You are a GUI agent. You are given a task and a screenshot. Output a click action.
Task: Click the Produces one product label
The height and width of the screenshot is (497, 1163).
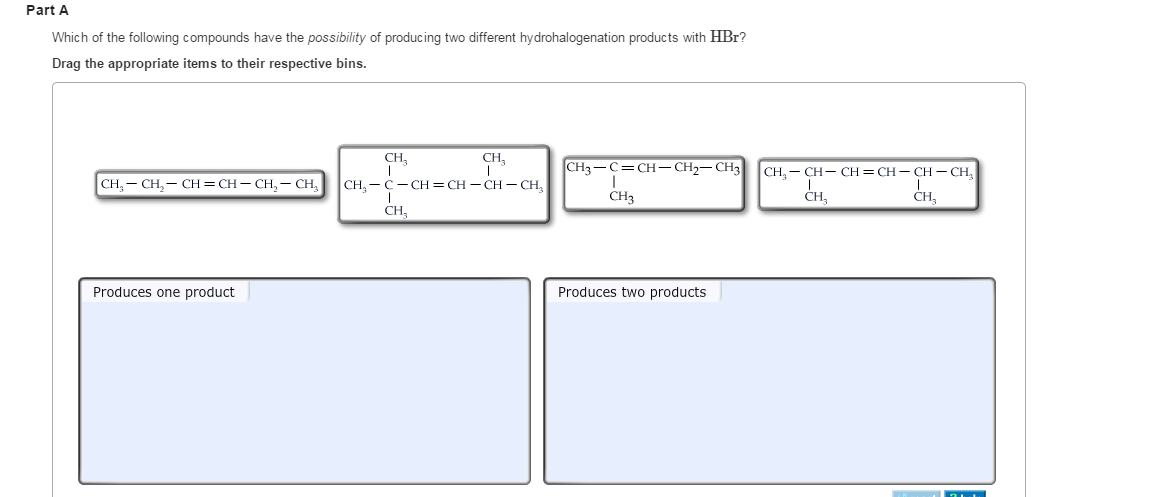tap(164, 292)
